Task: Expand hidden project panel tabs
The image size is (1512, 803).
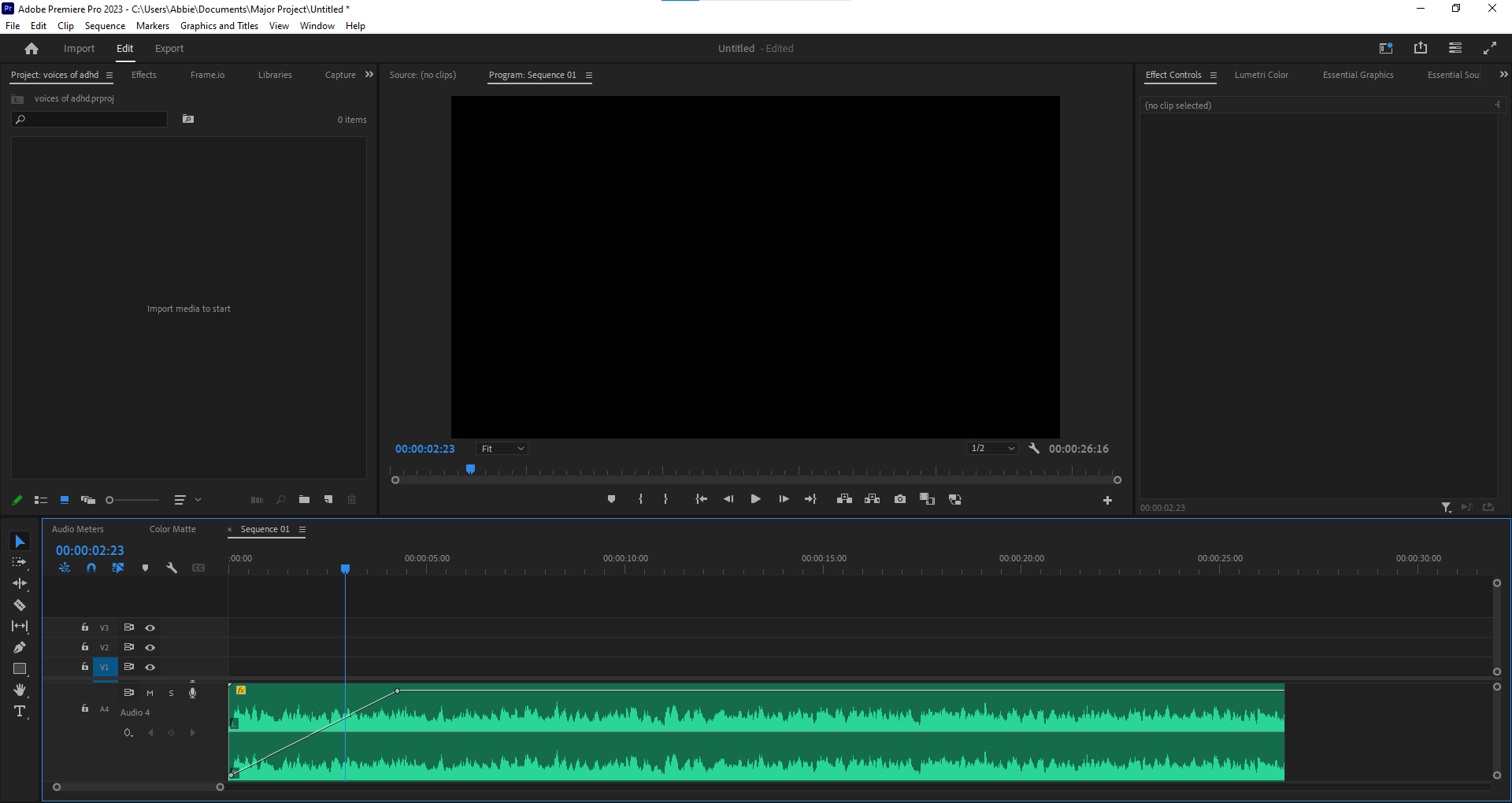Action: 369,75
